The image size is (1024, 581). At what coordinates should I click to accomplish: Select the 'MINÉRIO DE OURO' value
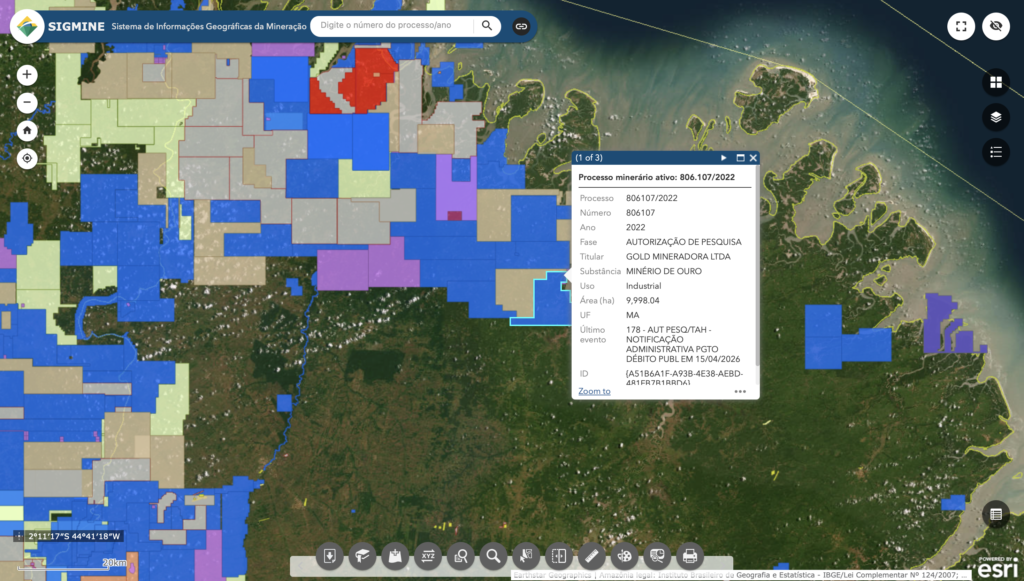pyautogui.click(x=664, y=271)
